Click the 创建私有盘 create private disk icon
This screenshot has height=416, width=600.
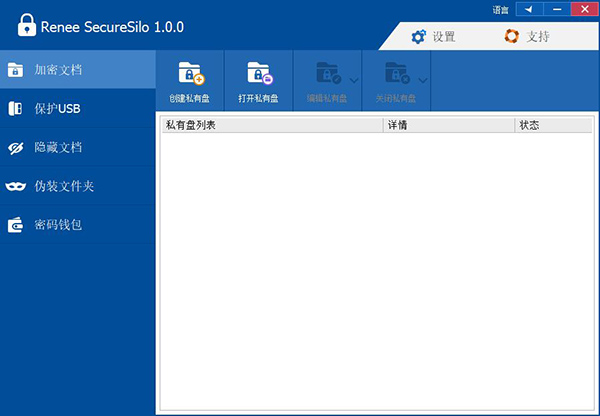point(191,73)
